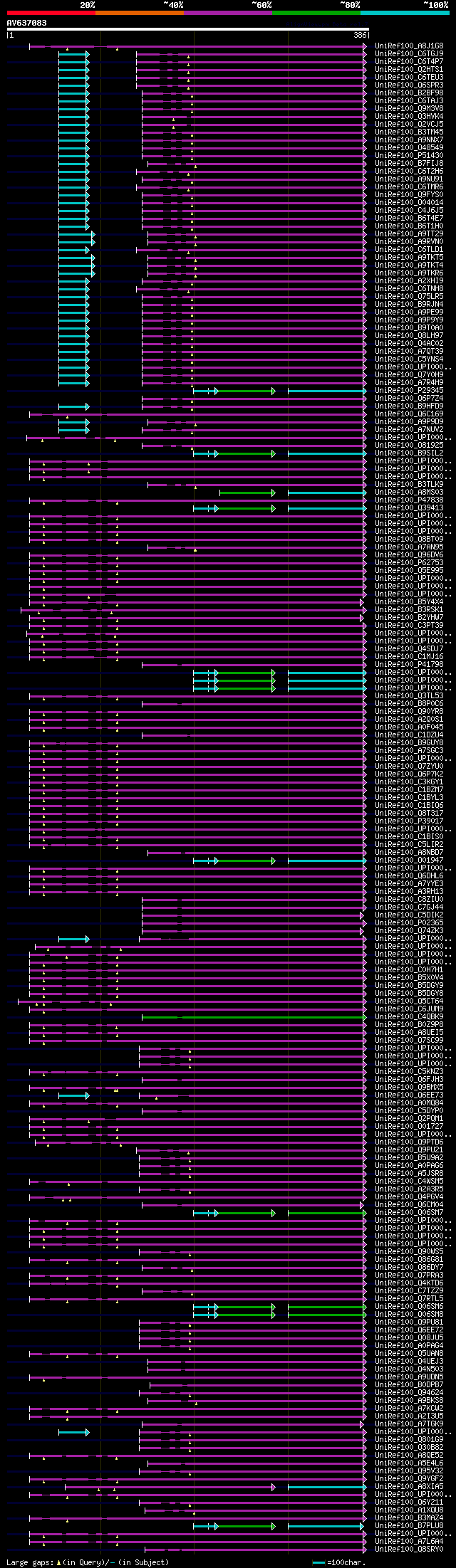Image resolution: width=456 pixels, height=1568 pixels.
Task: Select the label UniRef100_A7NUV2
Action: point(409,429)
